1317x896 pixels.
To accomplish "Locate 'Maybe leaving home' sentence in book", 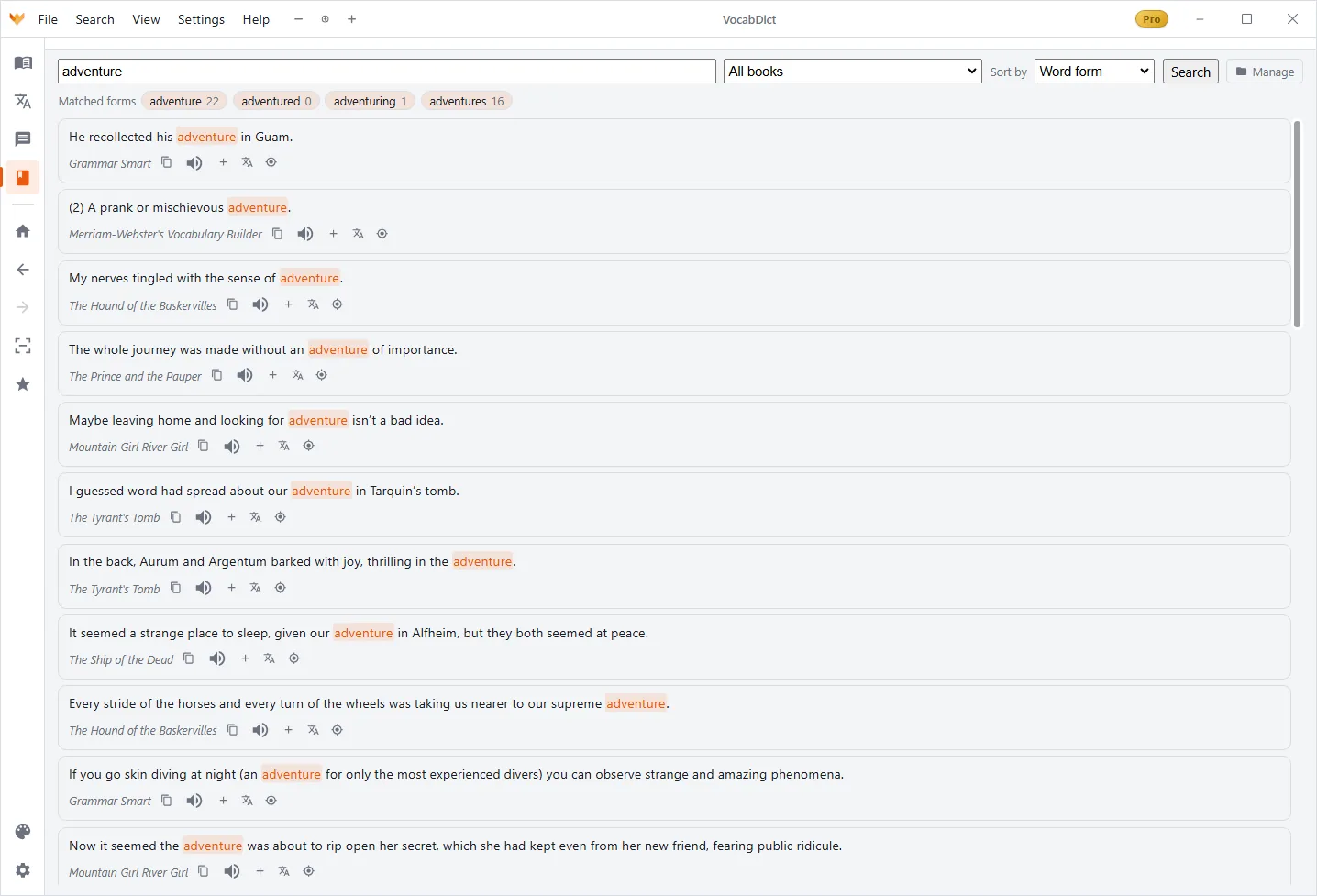I will (309, 446).
